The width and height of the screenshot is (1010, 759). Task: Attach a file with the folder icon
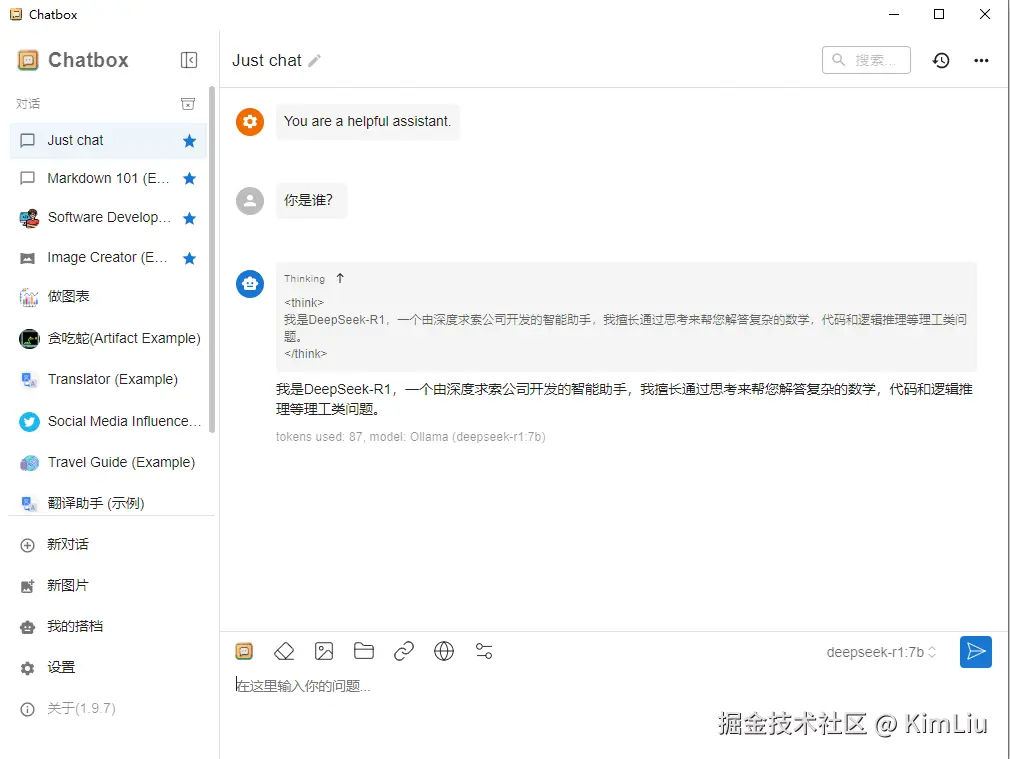pyautogui.click(x=364, y=651)
